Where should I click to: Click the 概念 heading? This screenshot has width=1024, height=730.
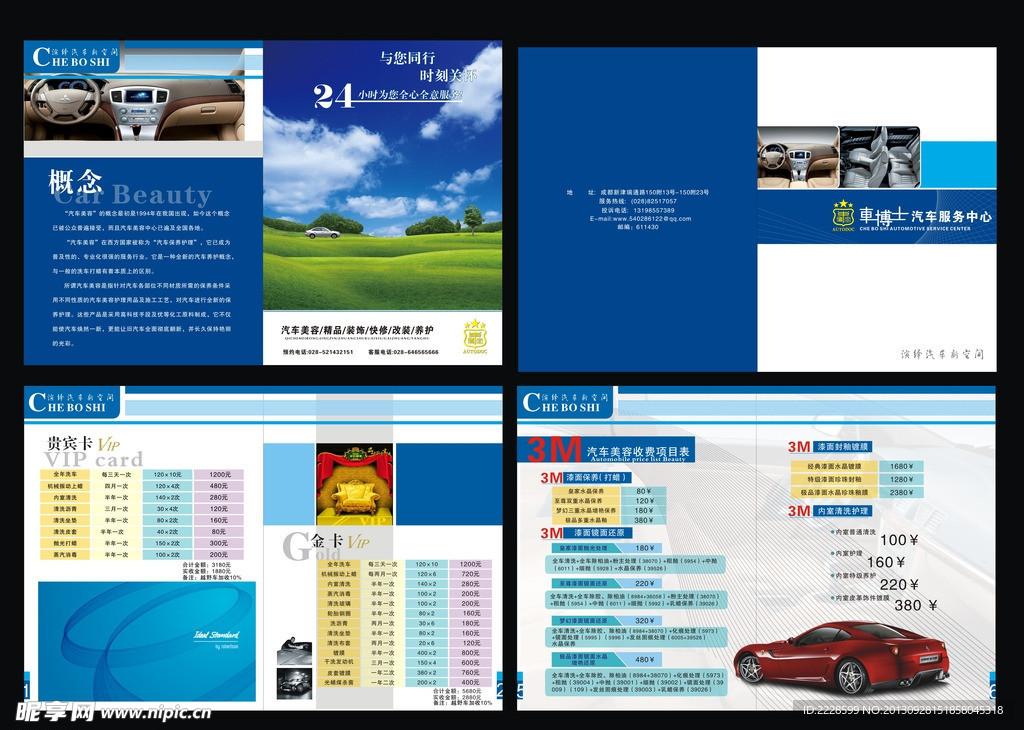coord(76,182)
